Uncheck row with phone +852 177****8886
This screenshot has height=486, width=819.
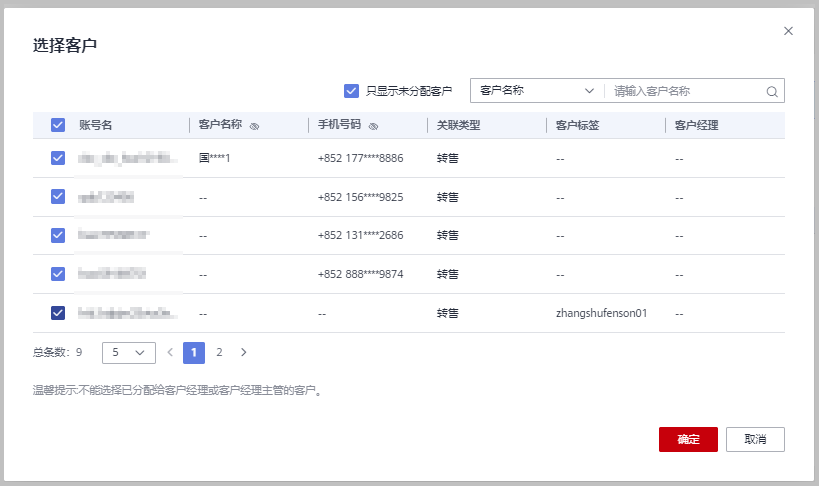tap(58, 158)
